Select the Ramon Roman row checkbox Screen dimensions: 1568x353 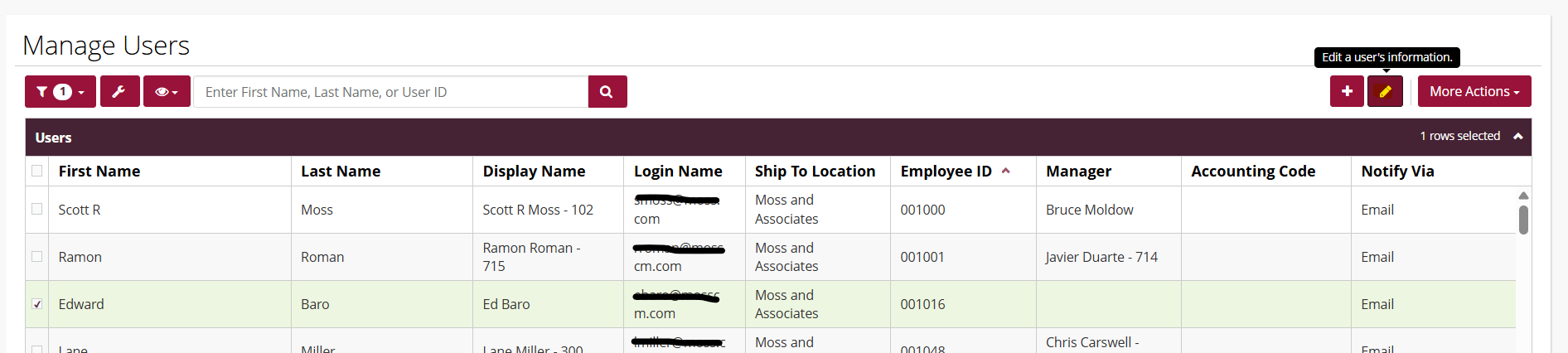coord(37,257)
